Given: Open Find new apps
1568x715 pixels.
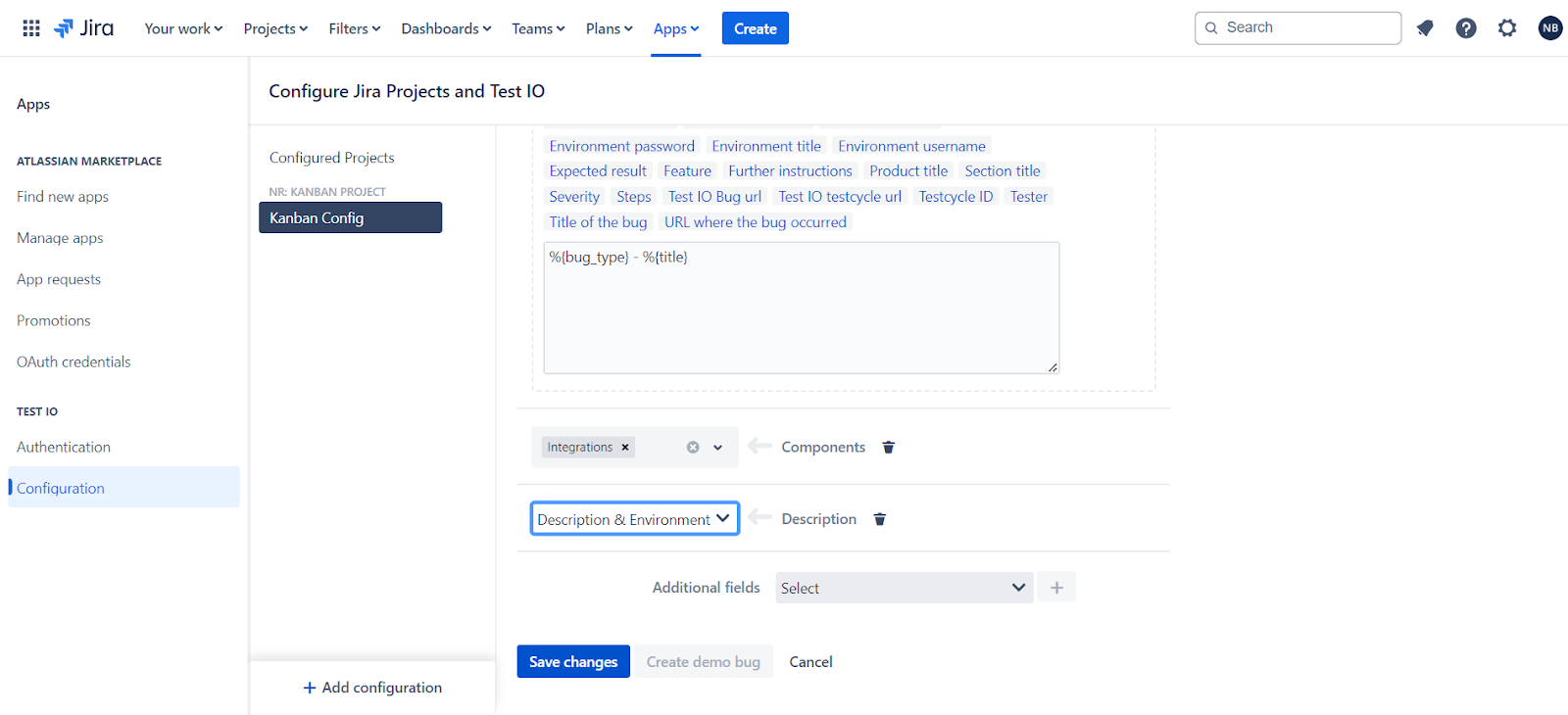Looking at the screenshot, I should [63, 197].
